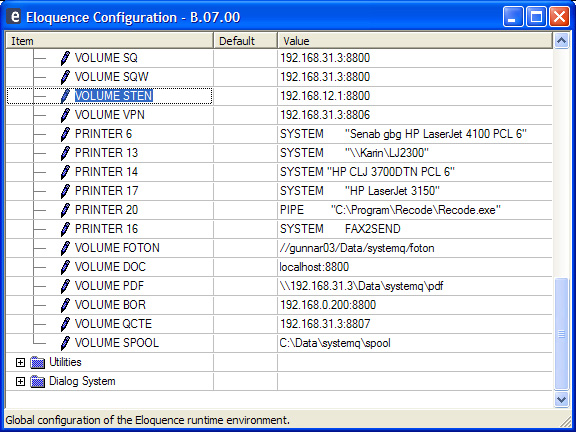576x432 pixels.
Task: Click the pencil icon beside VOLUME SQW
Action: pos(65,77)
